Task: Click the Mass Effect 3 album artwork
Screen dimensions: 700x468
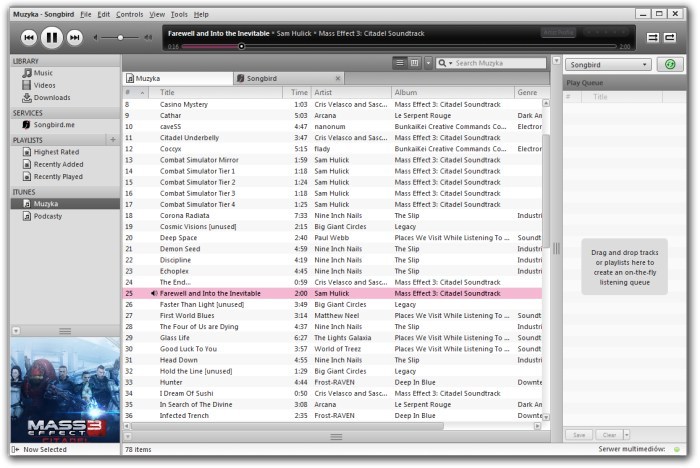Action: (65, 390)
